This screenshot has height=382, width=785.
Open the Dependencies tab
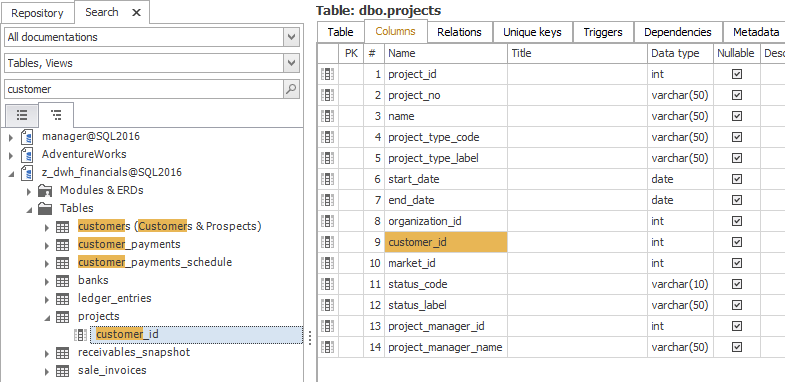[678, 32]
